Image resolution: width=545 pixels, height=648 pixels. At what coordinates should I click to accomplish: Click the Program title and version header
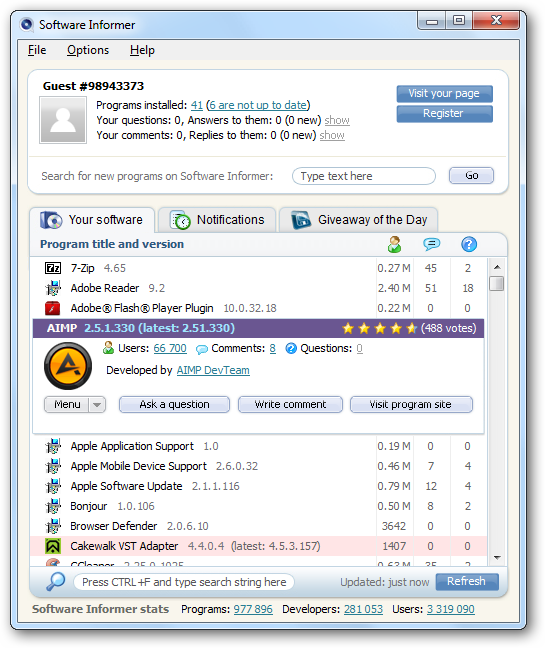(112, 244)
